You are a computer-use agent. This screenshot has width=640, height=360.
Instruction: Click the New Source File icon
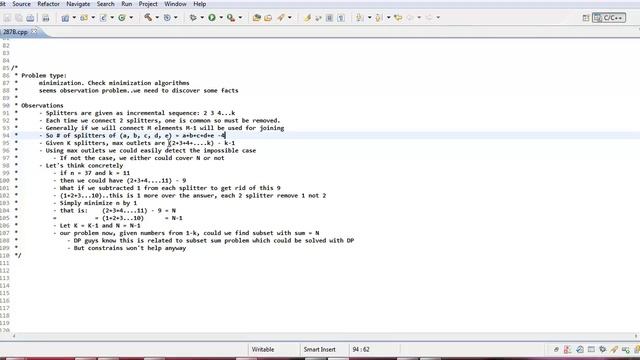[x=103, y=18]
